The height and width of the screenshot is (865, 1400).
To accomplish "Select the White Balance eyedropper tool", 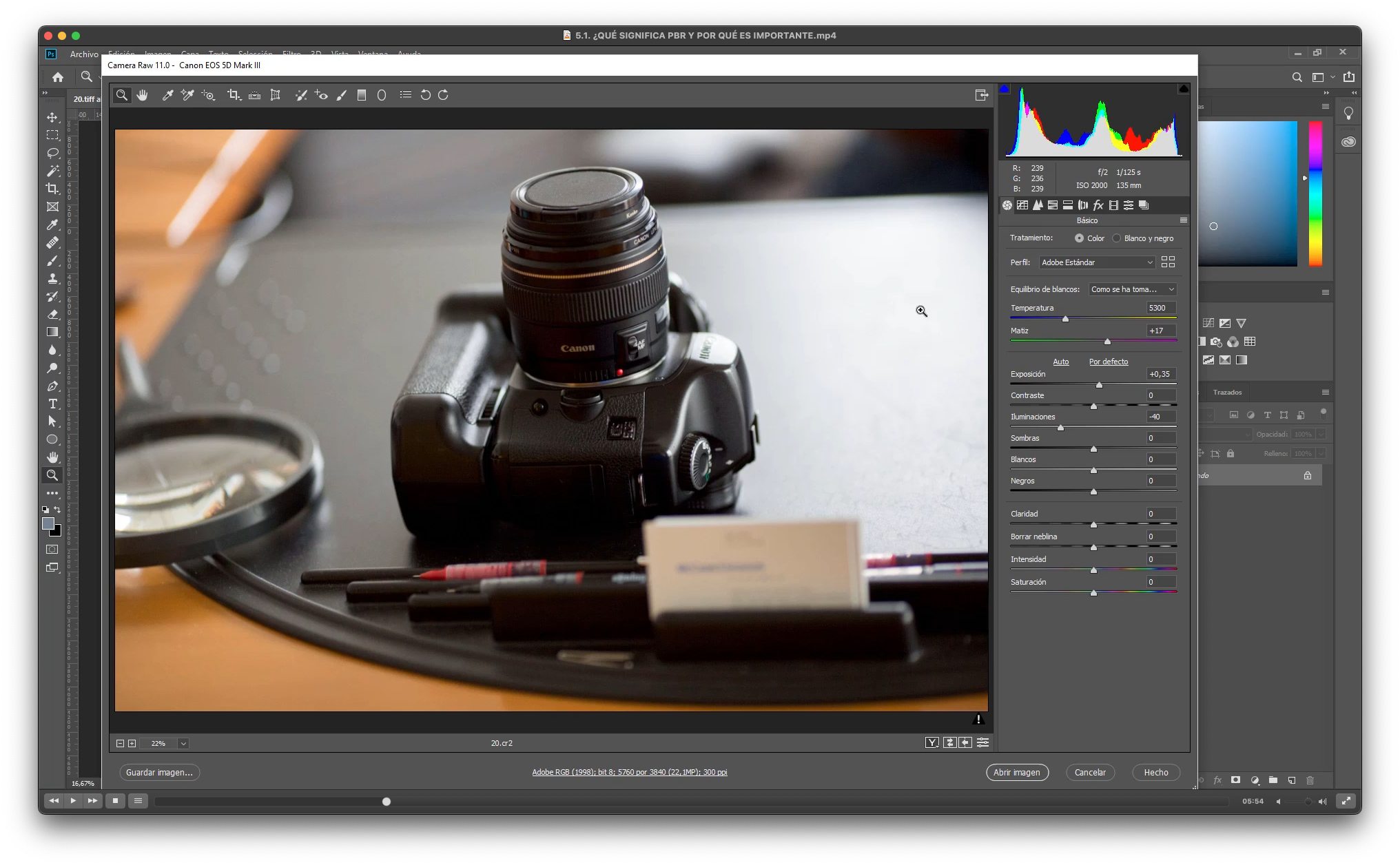I will click(167, 95).
